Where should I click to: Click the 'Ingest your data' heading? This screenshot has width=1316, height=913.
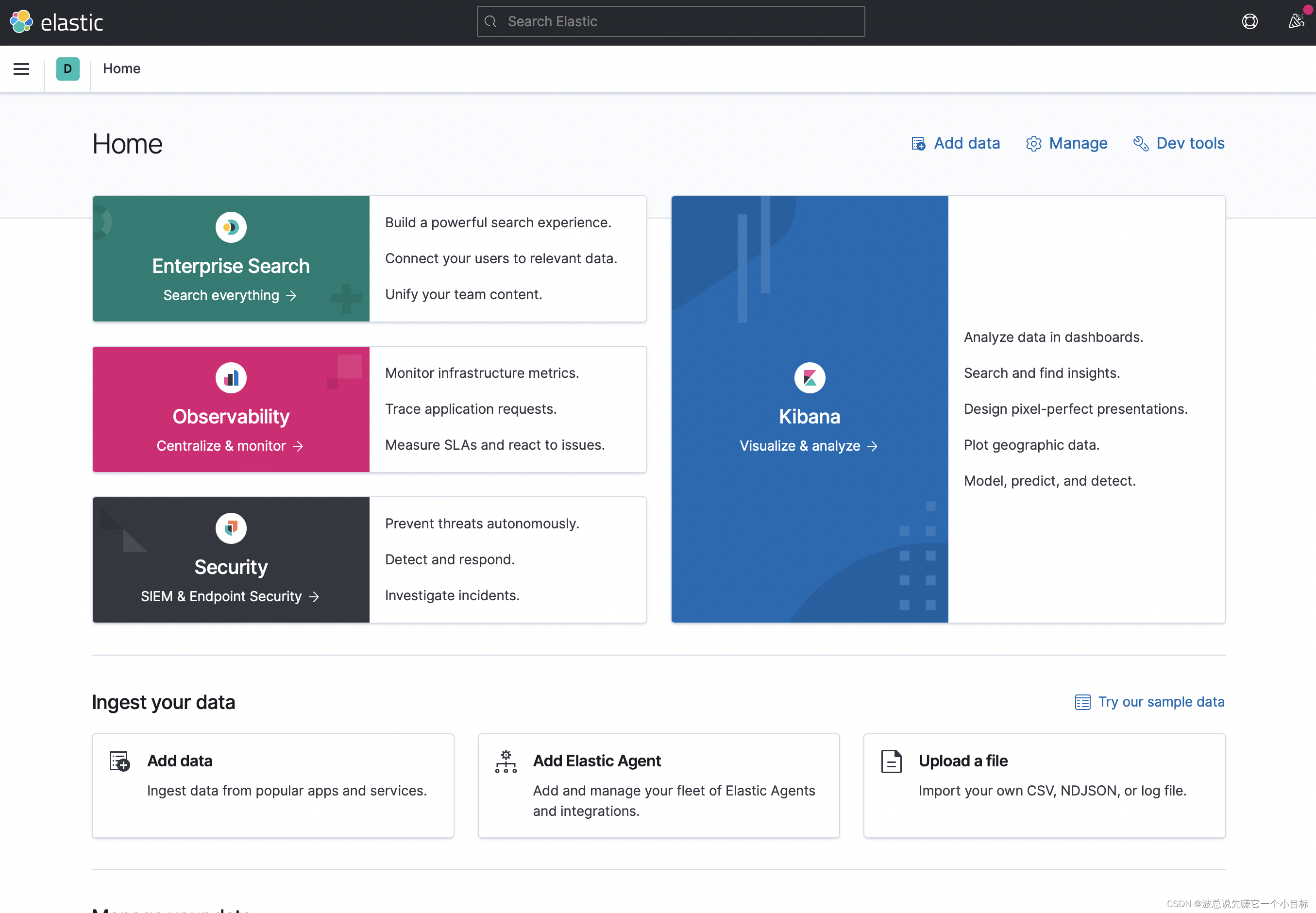(164, 702)
